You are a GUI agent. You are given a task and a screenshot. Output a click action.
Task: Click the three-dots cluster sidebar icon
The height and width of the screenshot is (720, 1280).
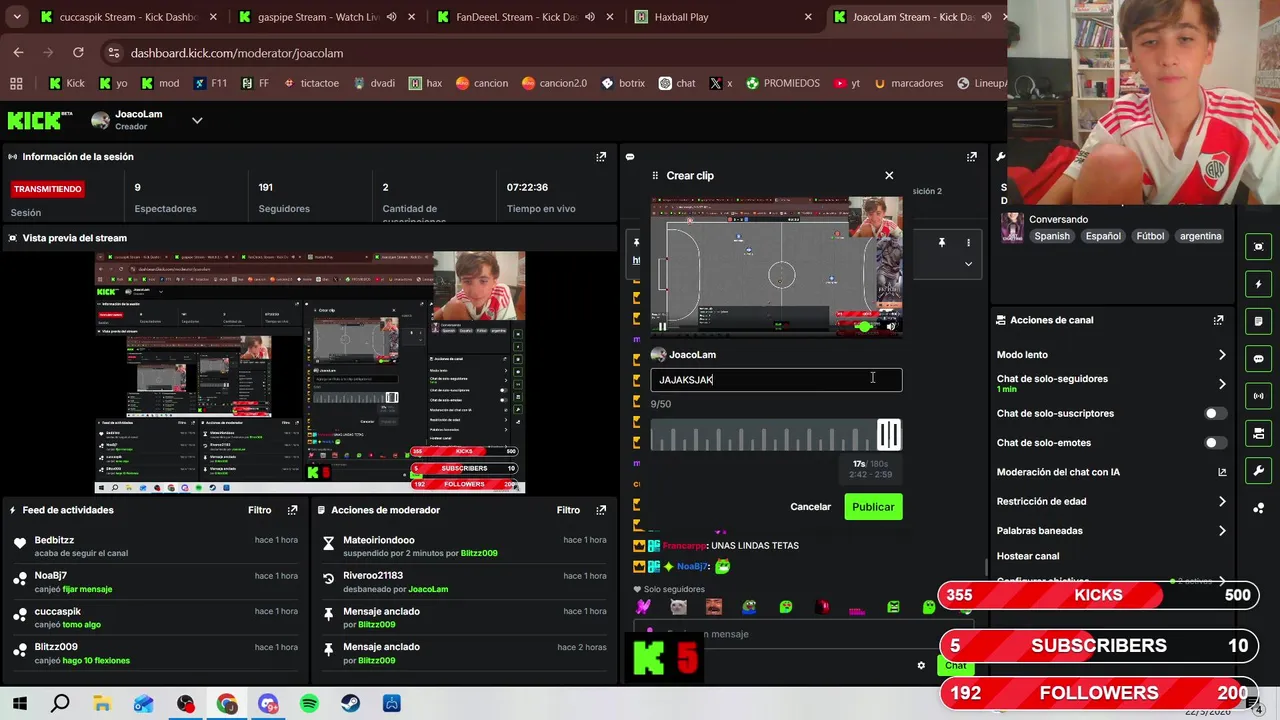[1258, 508]
